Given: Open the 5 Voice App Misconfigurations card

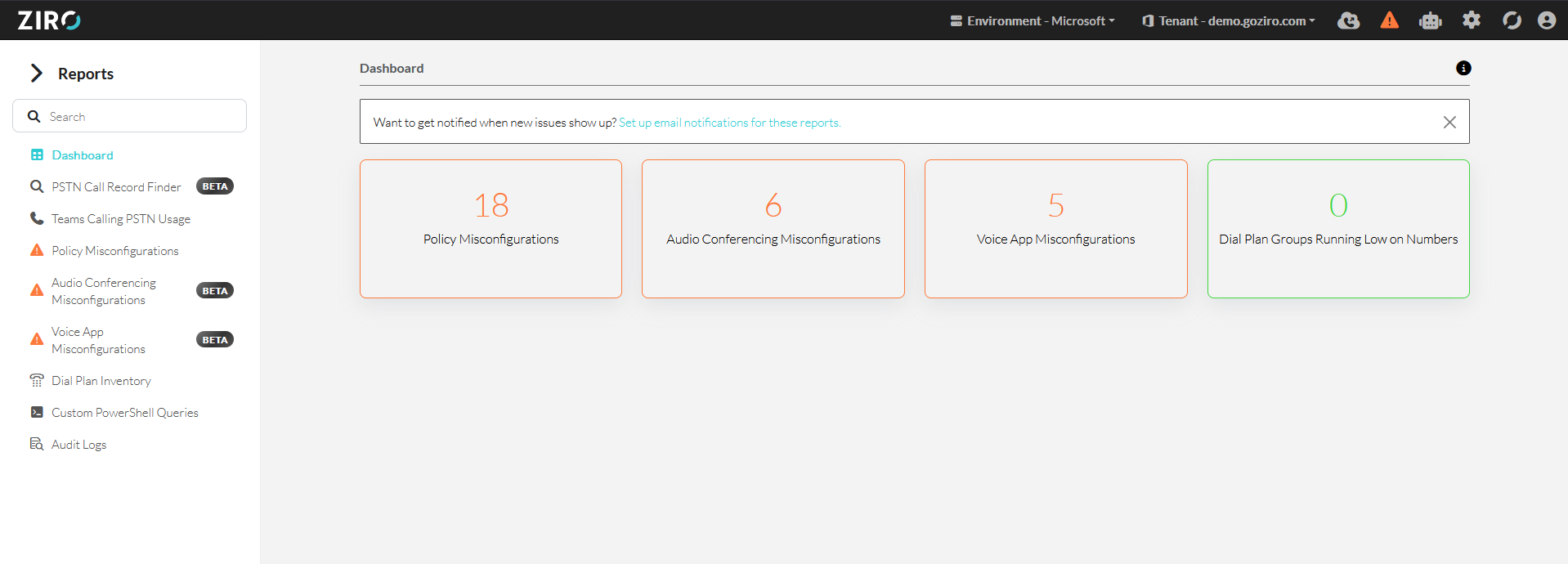Looking at the screenshot, I should coord(1056,229).
